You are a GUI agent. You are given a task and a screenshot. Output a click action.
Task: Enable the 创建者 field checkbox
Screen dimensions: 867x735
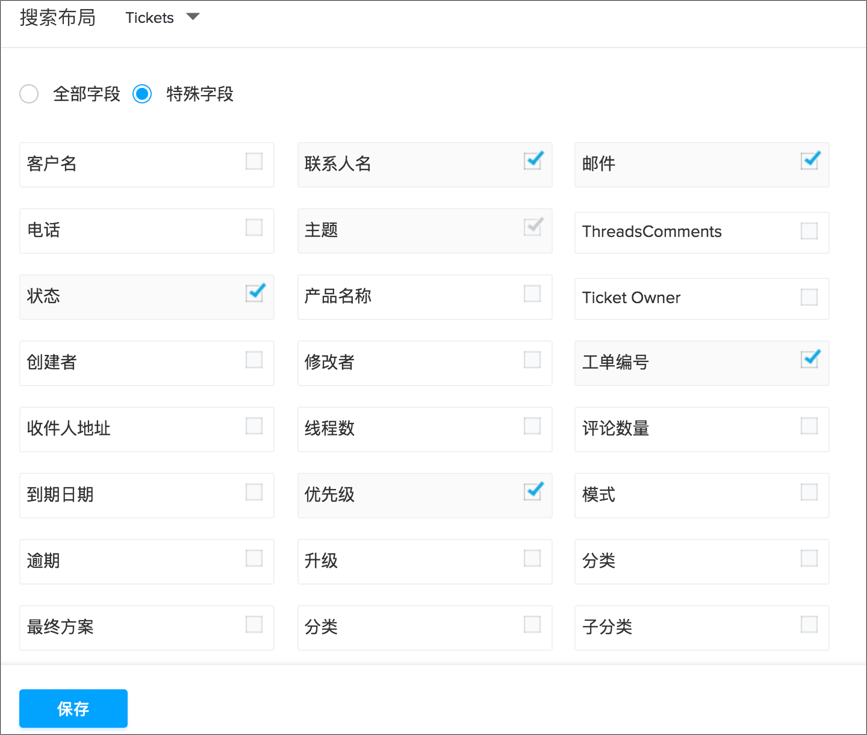254,360
